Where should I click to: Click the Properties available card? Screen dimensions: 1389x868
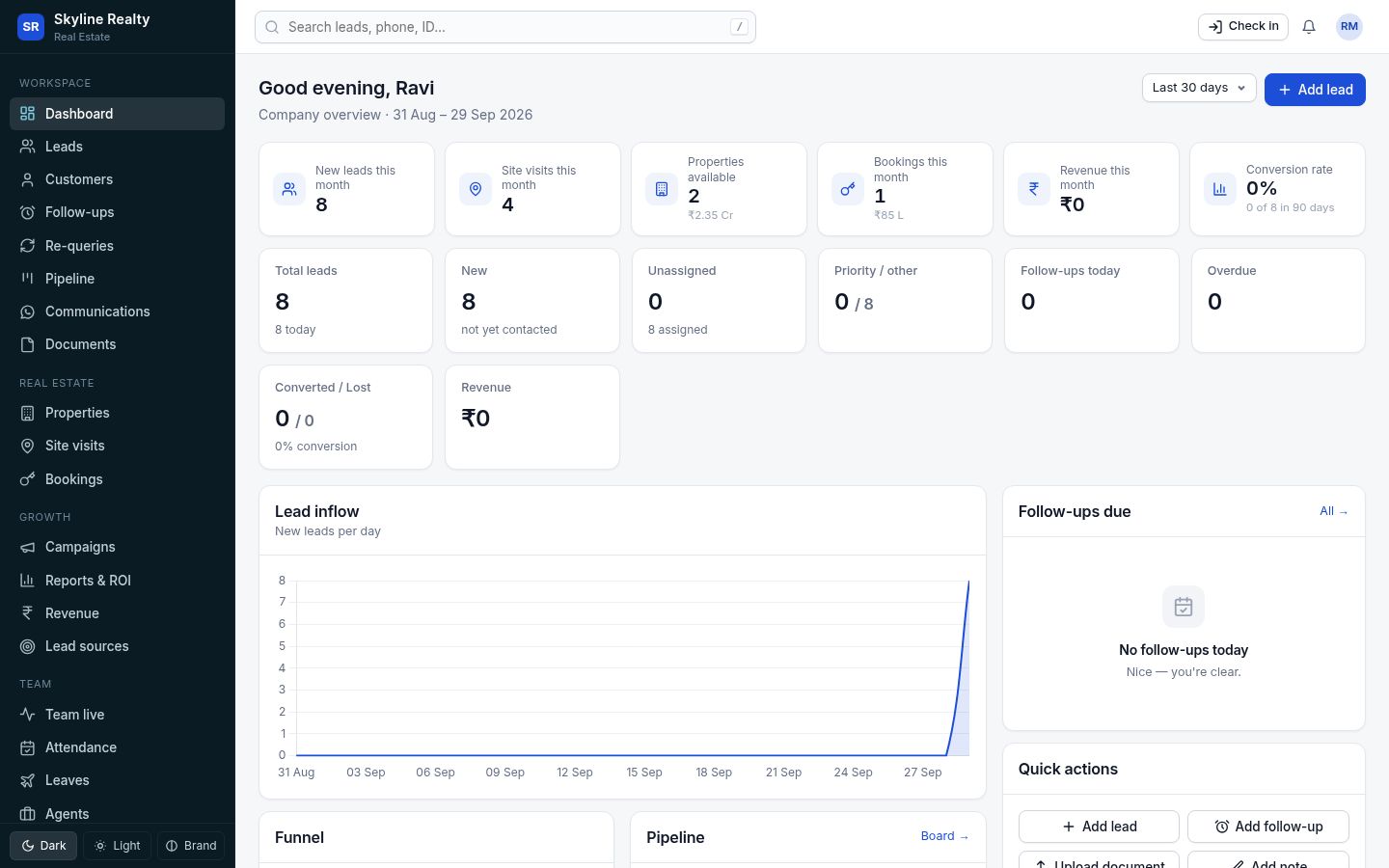719,189
